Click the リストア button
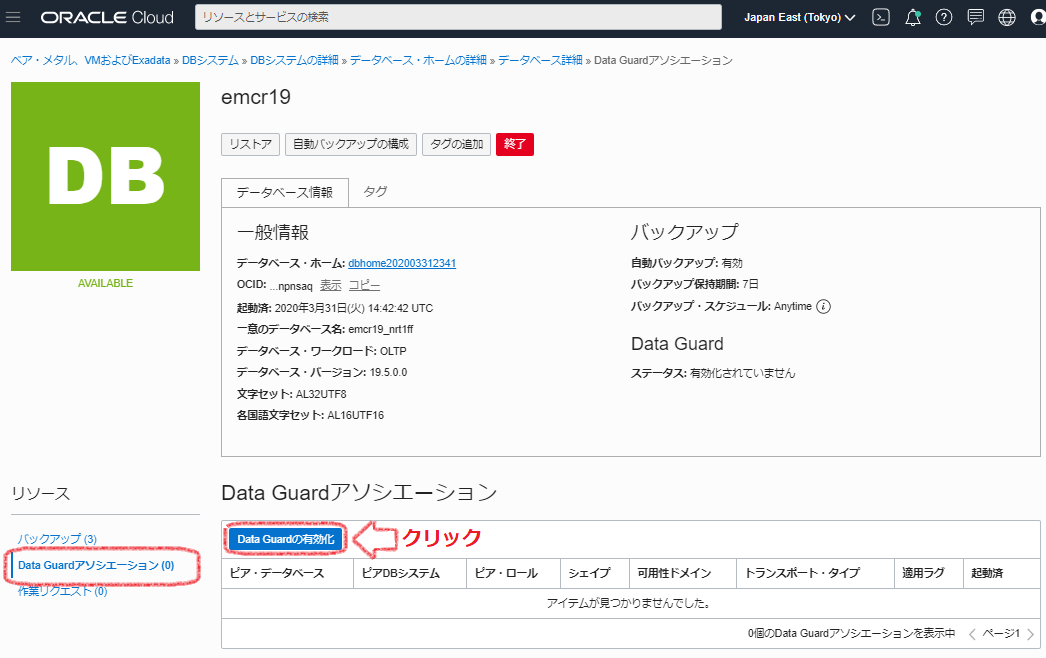Image resolution: width=1046 pixels, height=658 pixels. click(250, 144)
